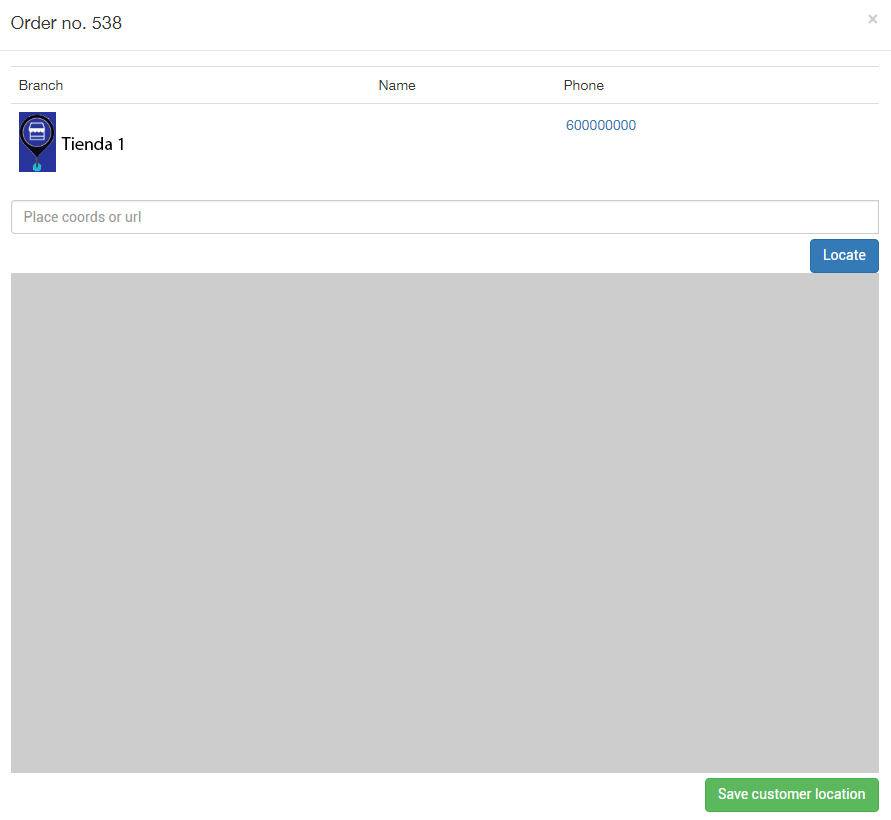Click the Locate button
Screen dimensions: 891x820
(844, 256)
